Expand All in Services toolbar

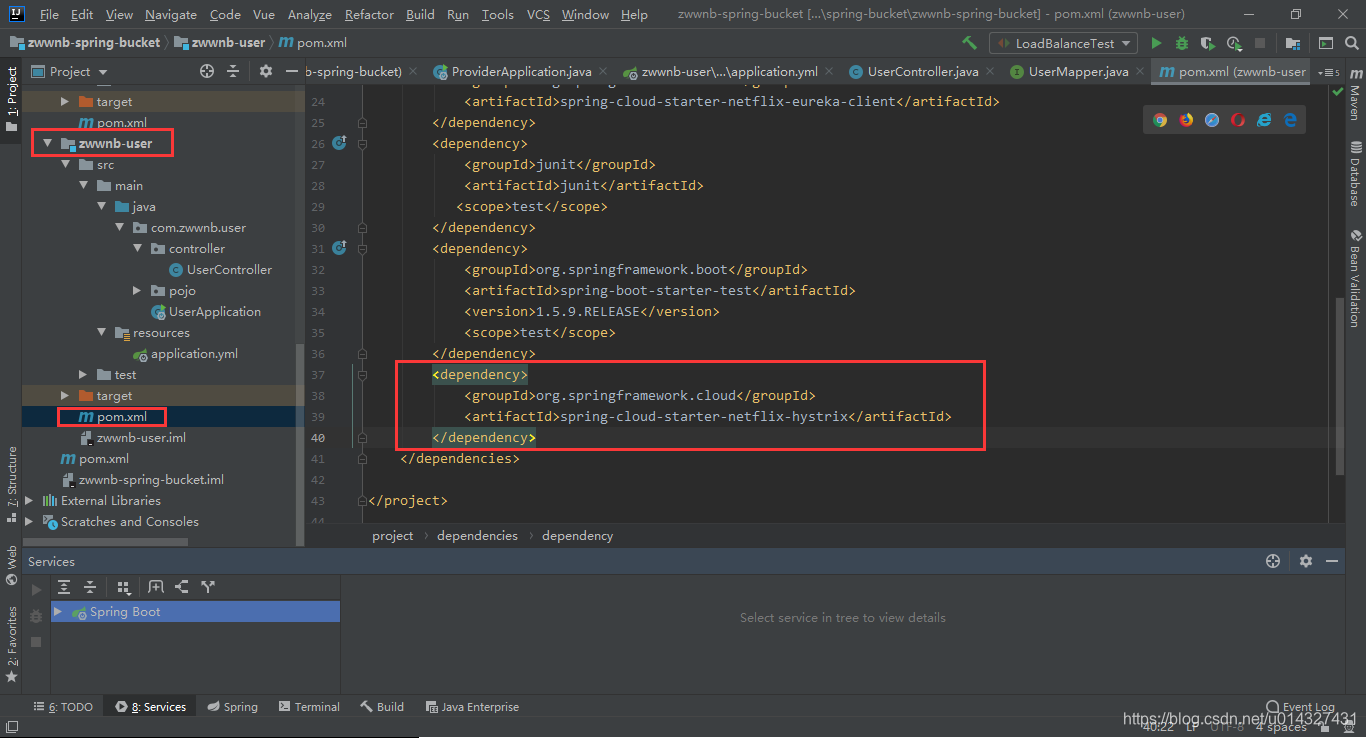point(64,587)
